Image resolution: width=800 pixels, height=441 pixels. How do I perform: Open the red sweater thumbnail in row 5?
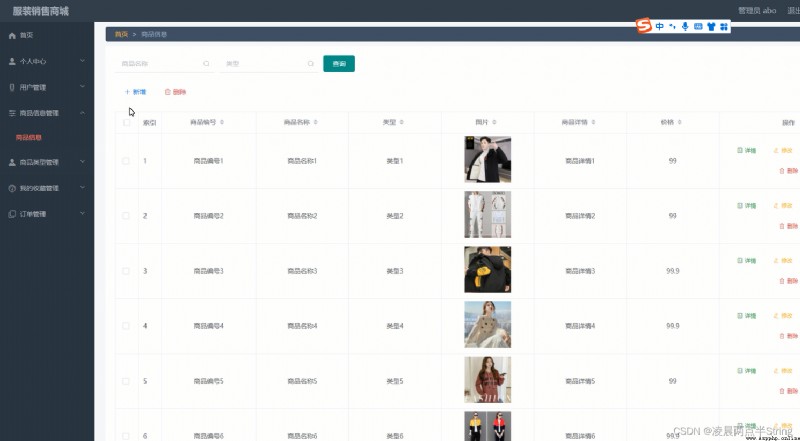click(x=487, y=380)
